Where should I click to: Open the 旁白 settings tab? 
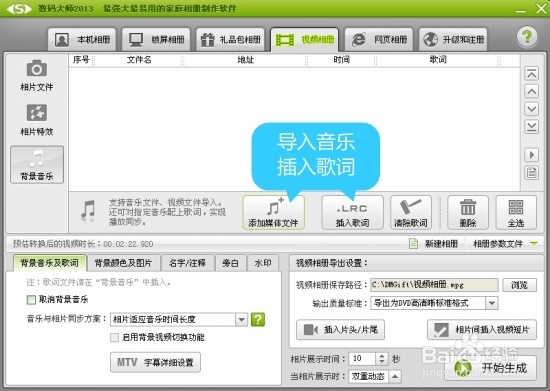[x=230, y=263]
